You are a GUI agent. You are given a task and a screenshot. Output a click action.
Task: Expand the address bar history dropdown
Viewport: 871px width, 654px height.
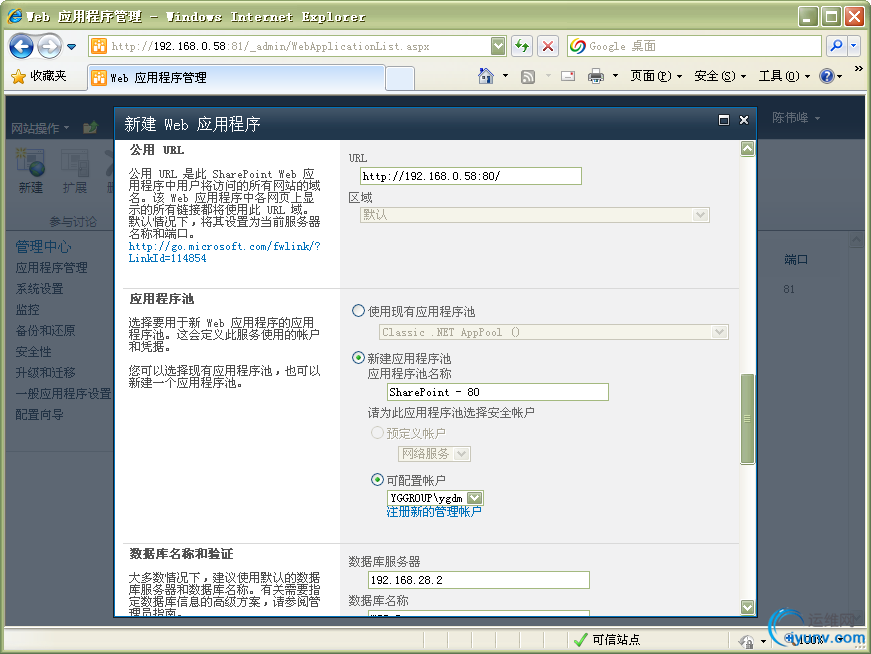(498, 46)
